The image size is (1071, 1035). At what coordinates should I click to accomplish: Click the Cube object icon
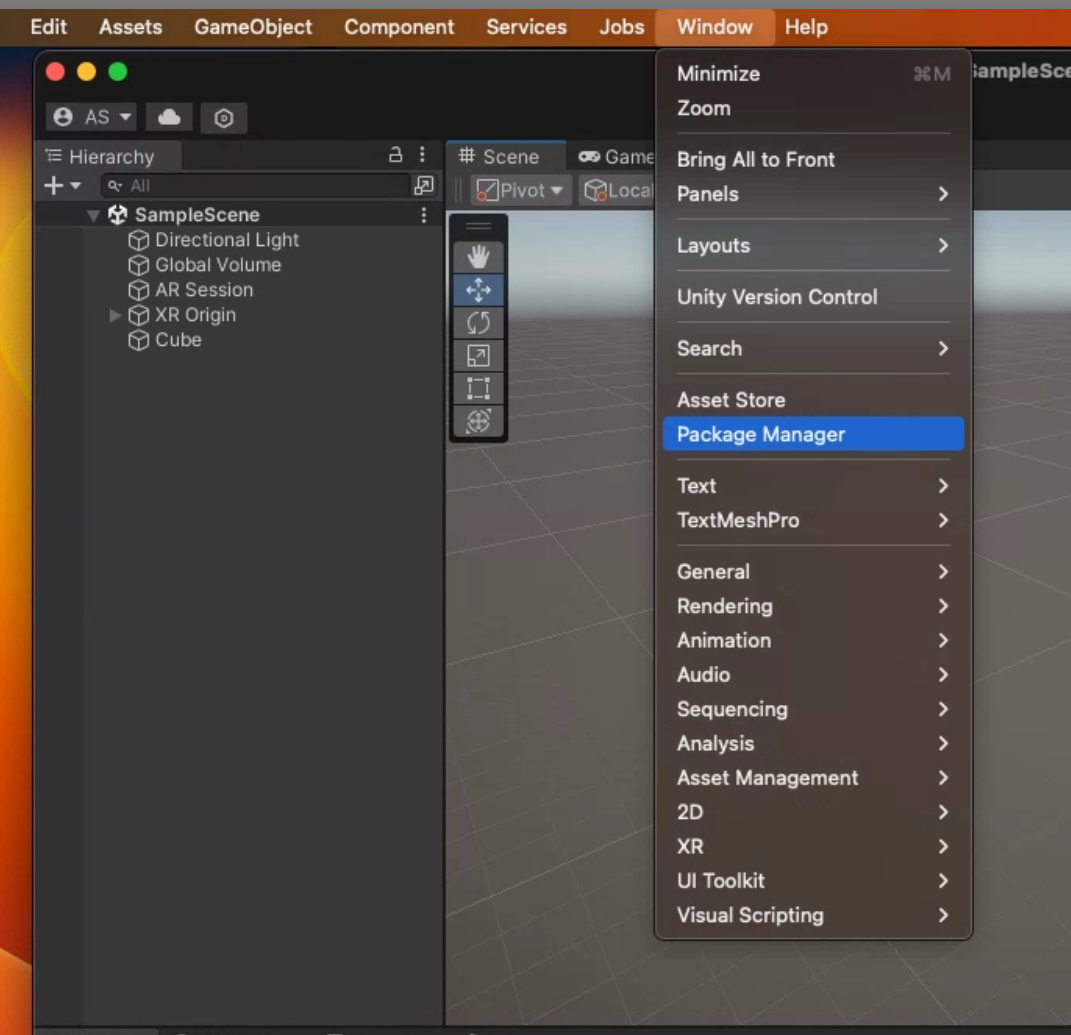[x=139, y=340]
